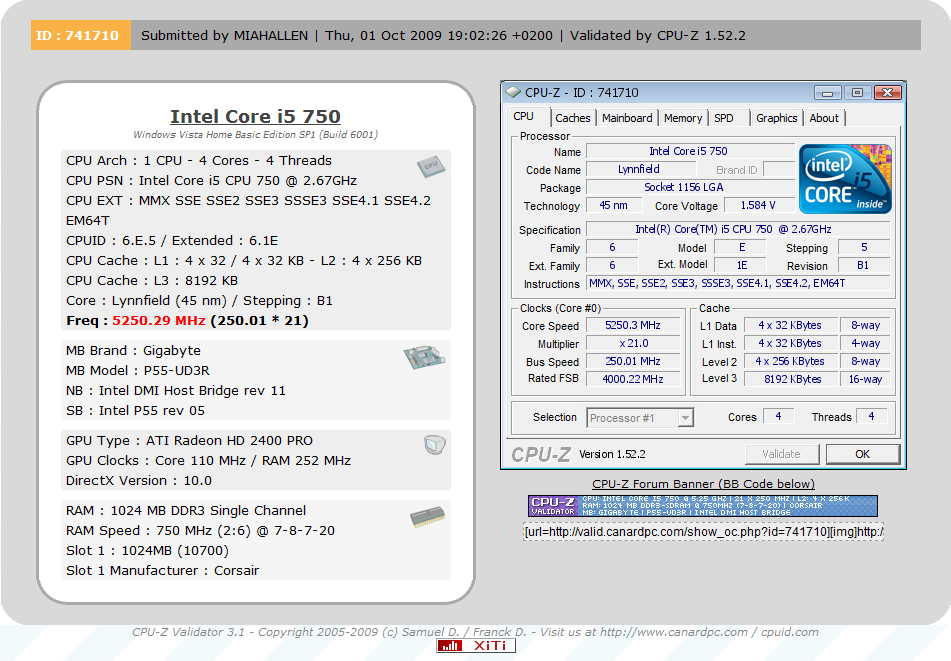Click the Version 1.52.2 label
Screen dimensions: 951x661
(612, 454)
